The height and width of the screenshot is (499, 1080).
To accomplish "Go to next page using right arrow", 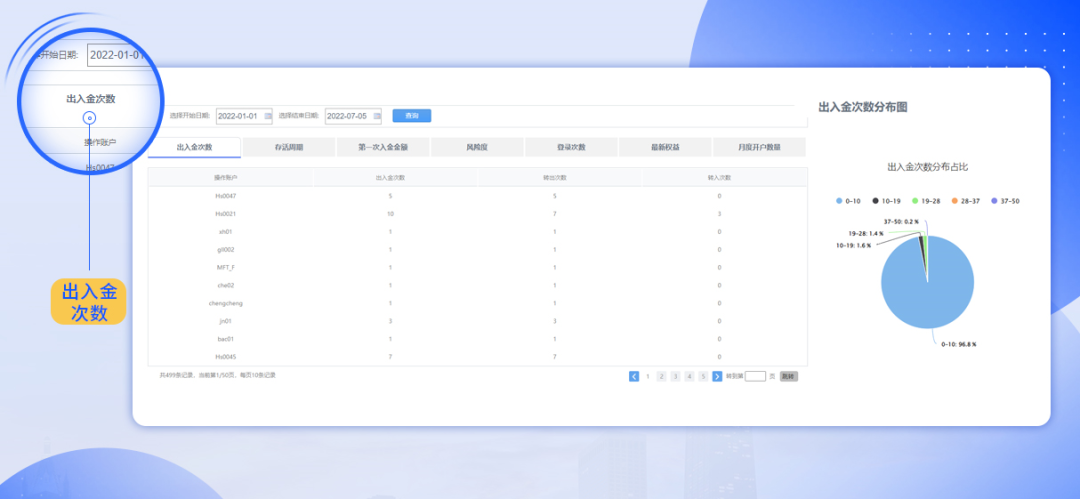I will 717,376.
